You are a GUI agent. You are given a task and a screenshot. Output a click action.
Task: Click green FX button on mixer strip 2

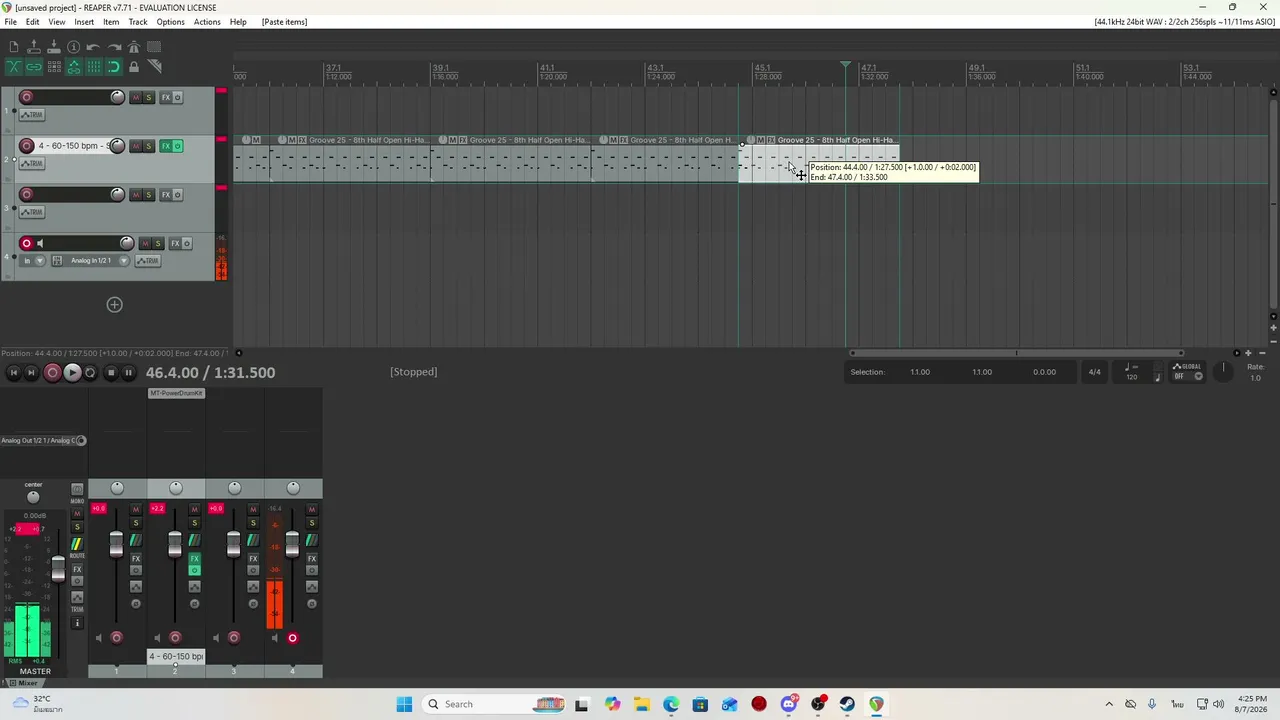coord(195,558)
